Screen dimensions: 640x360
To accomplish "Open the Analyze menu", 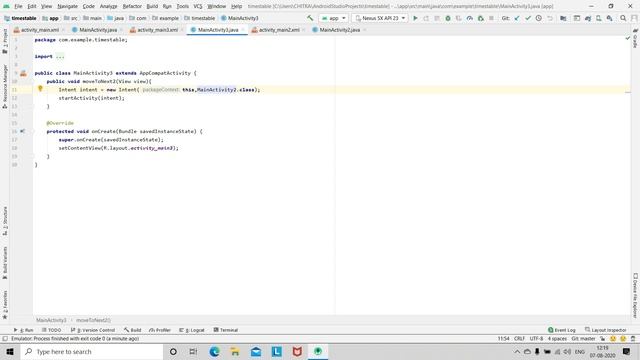I will 108,6.
